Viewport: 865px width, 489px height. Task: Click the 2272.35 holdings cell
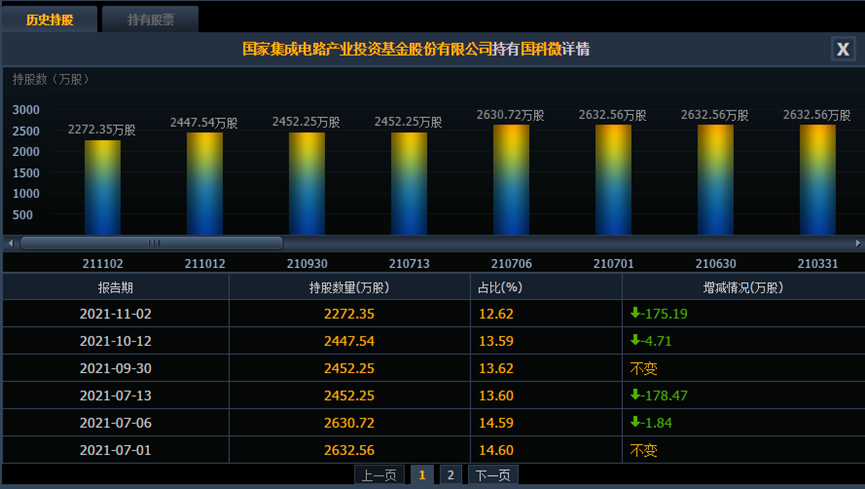(x=349, y=314)
